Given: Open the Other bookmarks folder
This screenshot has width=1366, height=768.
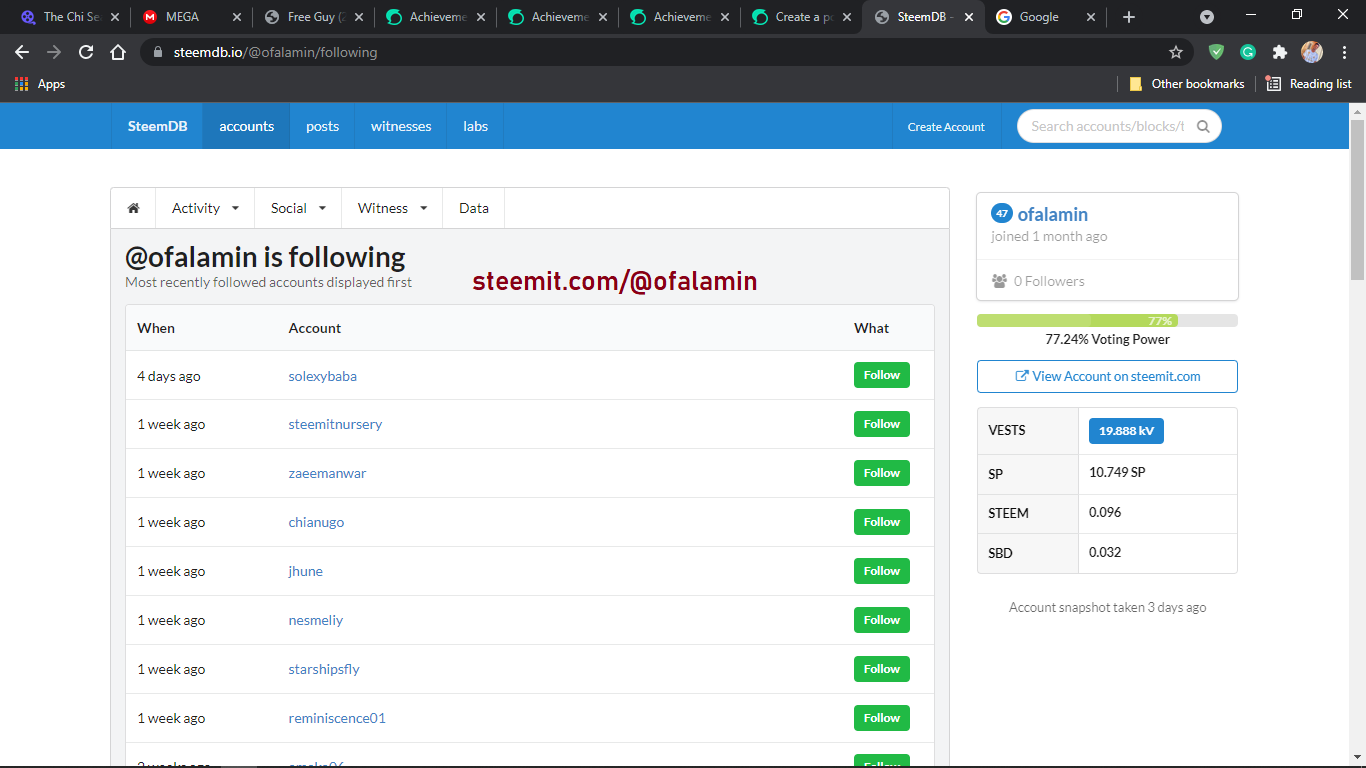Looking at the screenshot, I should [x=1187, y=84].
